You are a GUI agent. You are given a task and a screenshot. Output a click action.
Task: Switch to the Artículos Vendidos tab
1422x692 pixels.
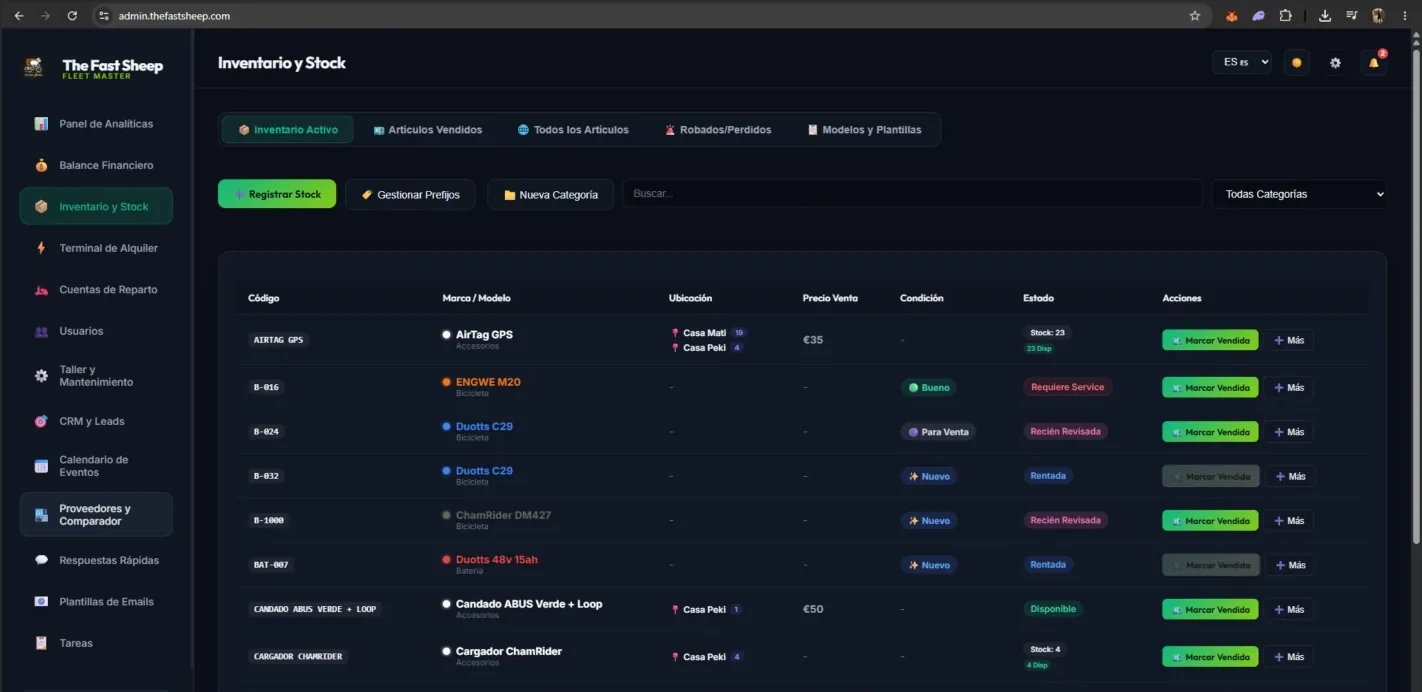428,130
